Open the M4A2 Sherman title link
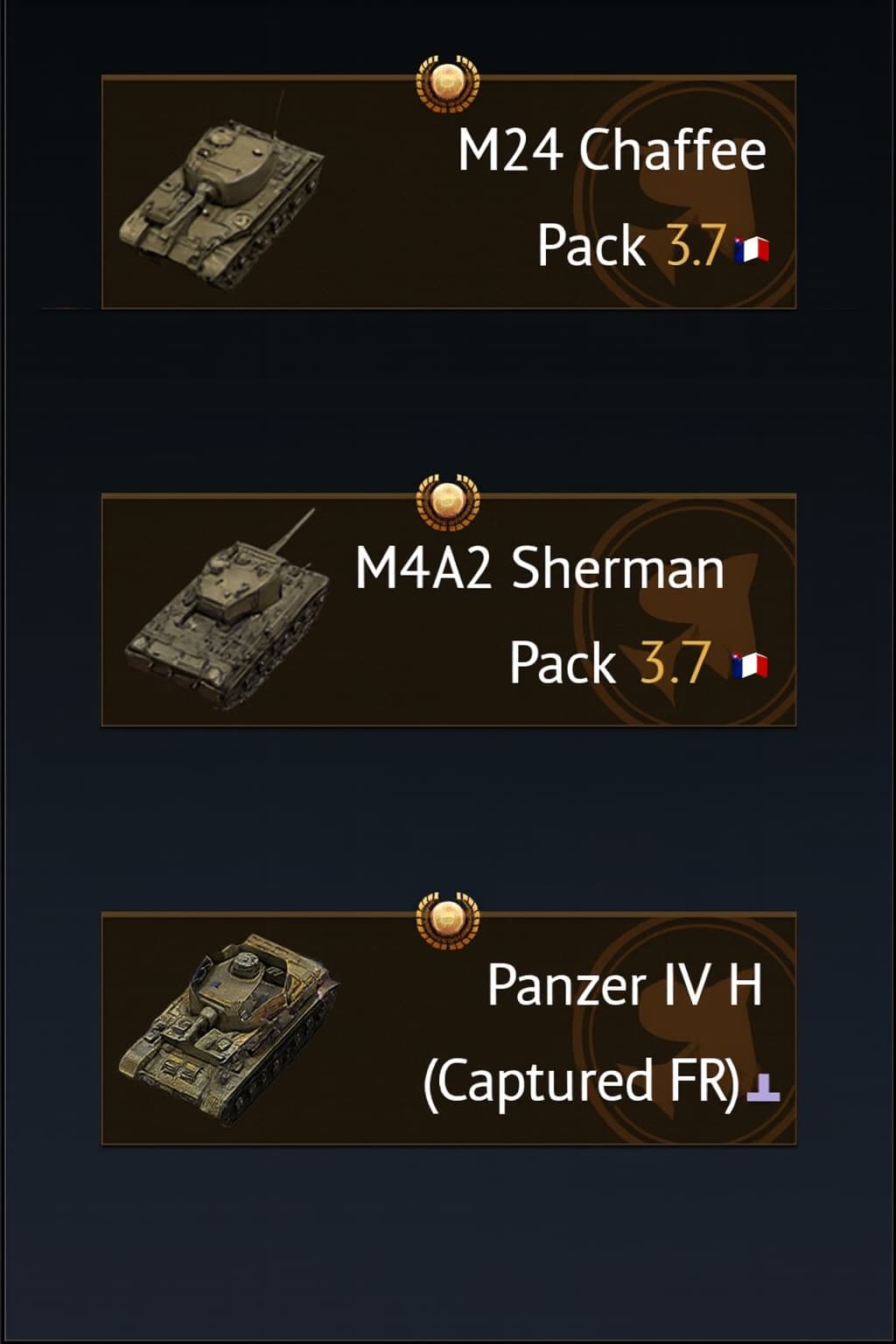This screenshot has height=1344, width=896. coord(540,568)
